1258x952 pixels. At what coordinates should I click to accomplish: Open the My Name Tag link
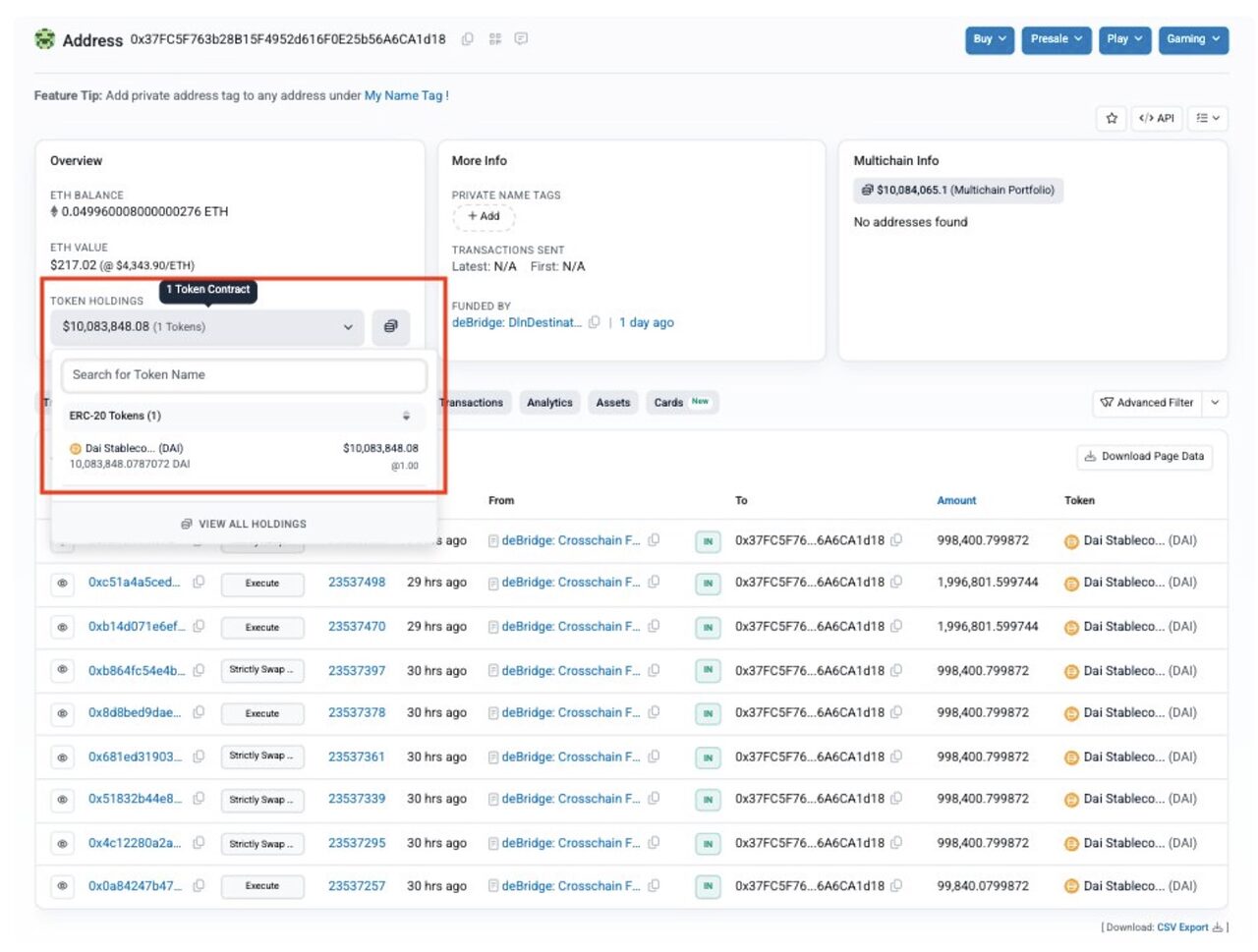point(404,95)
